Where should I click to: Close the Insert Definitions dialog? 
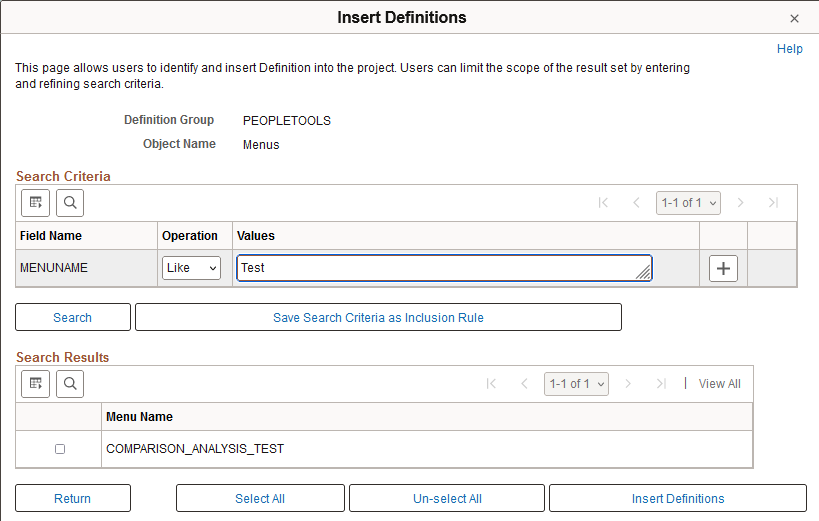794,19
